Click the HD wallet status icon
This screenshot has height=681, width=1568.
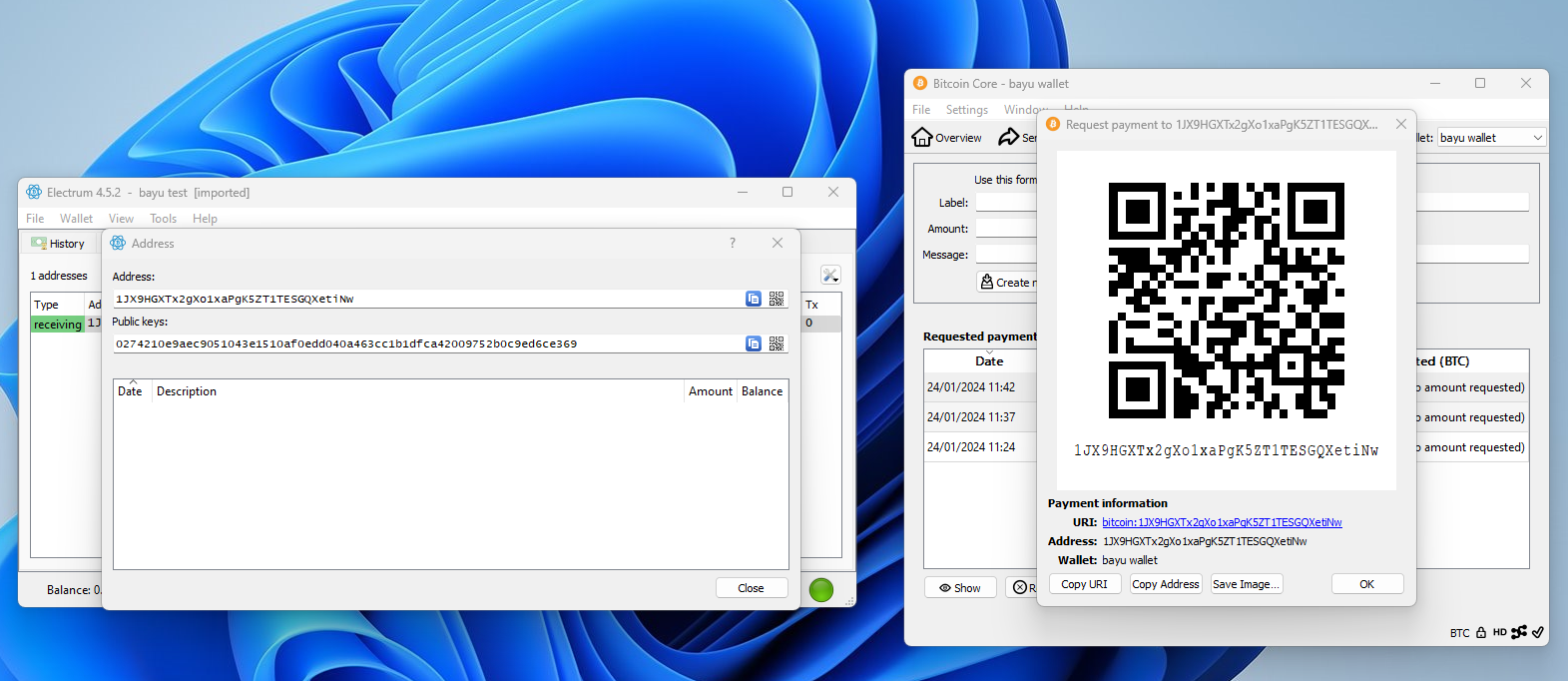[x=1499, y=632]
